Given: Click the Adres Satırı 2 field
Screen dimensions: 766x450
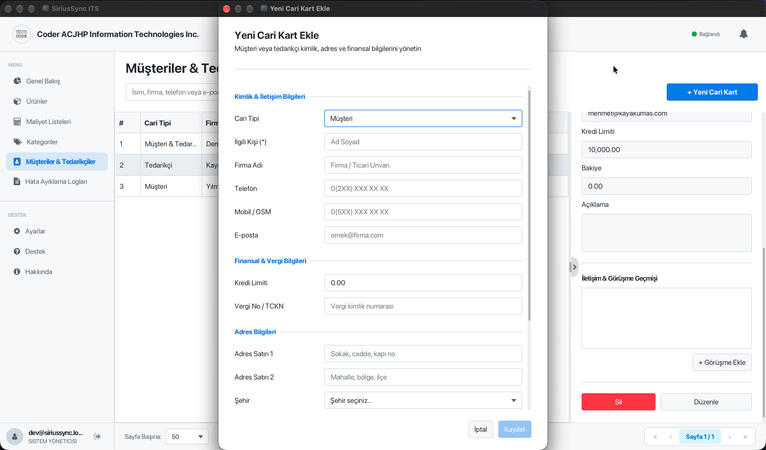Looking at the screenshot, I should coord(423,377).
